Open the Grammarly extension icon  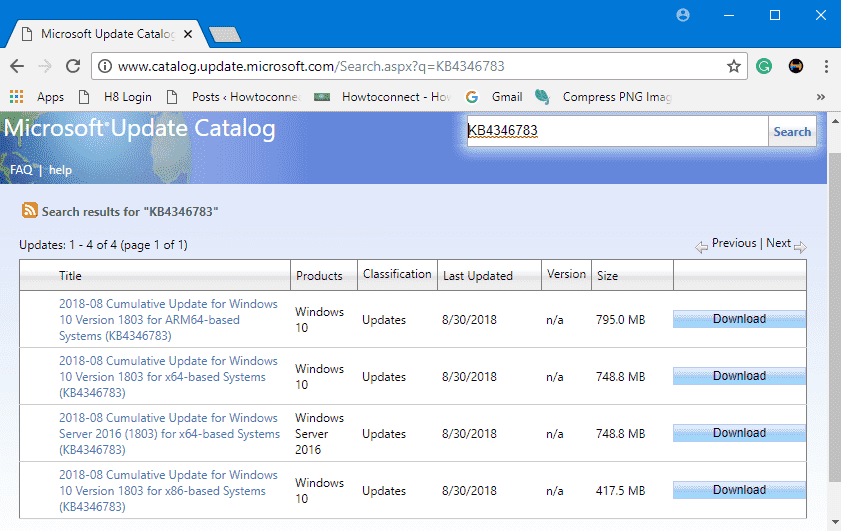click(764, 67)
